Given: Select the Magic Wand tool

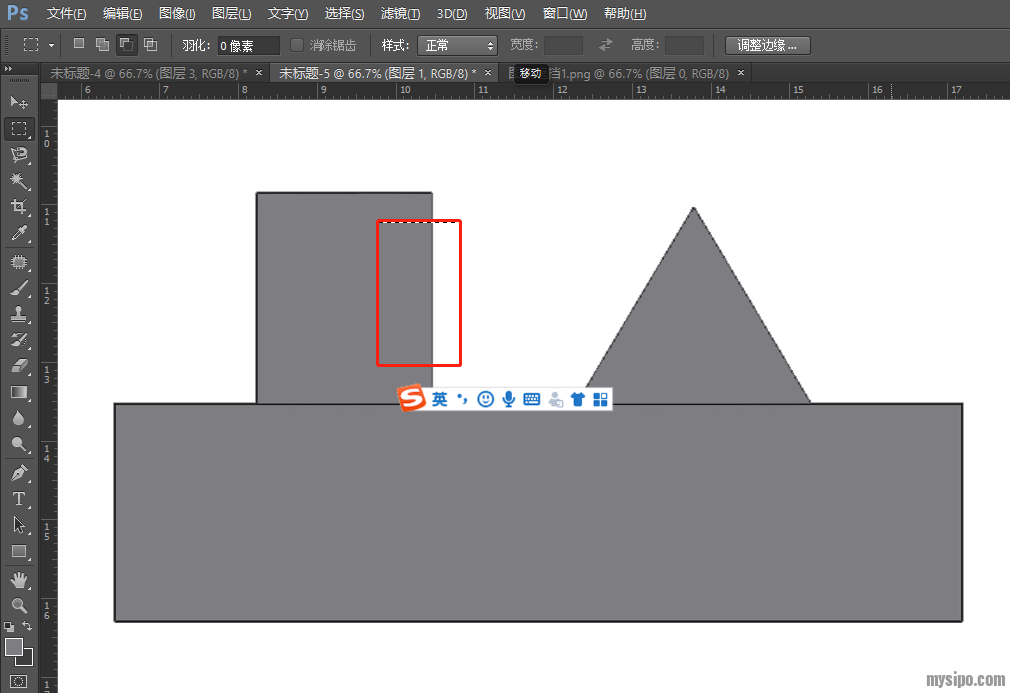Looking at the screenshot, I should pos(19,180).
